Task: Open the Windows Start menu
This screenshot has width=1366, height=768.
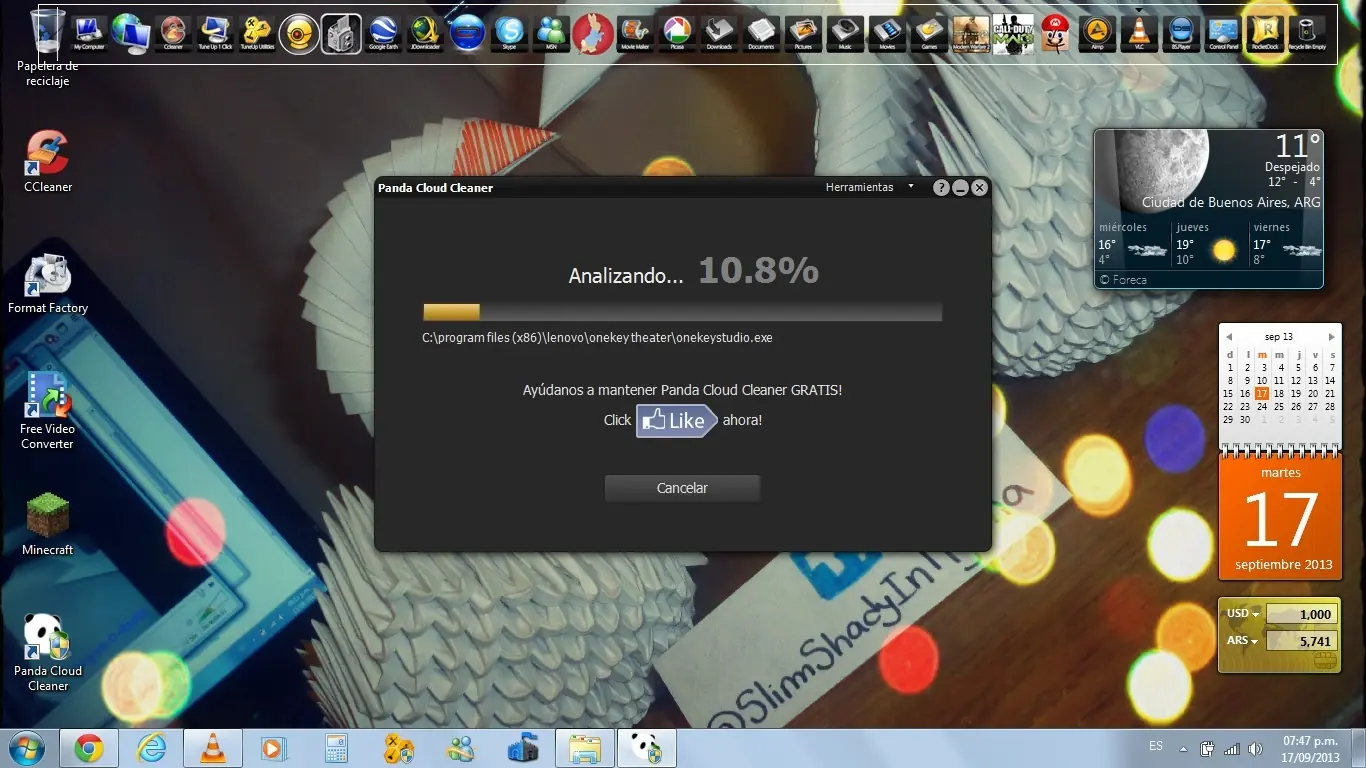Action: pyautogui.click(x=27, y=748)
